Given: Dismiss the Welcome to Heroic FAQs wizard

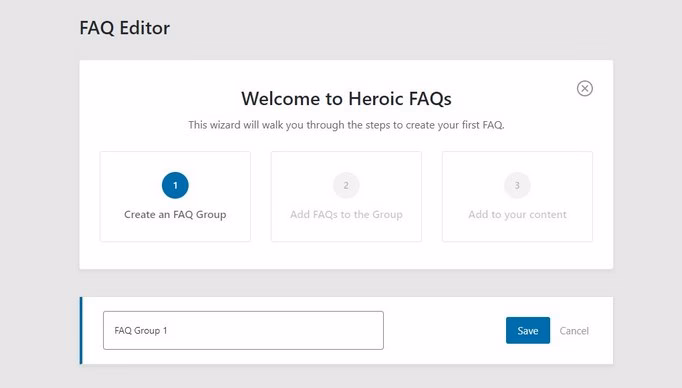Looking at the screenshot, I should [x=585, y=88].
